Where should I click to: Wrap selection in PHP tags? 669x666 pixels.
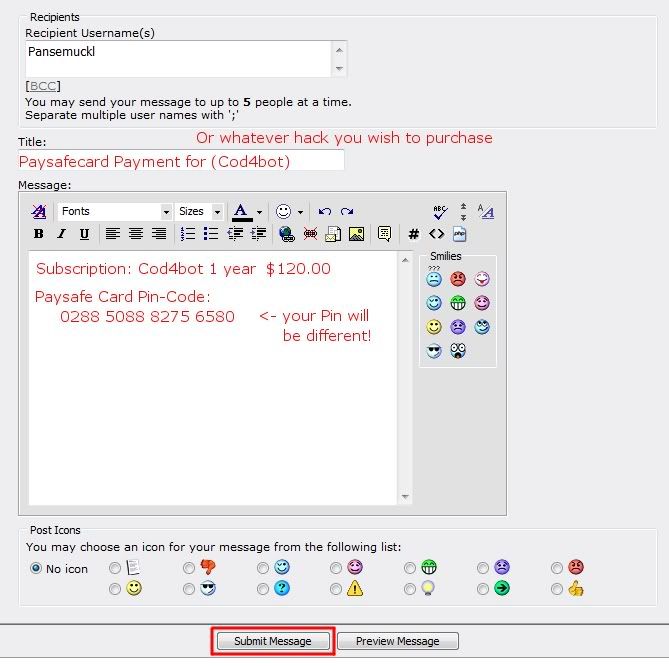(x=459, y=234)
